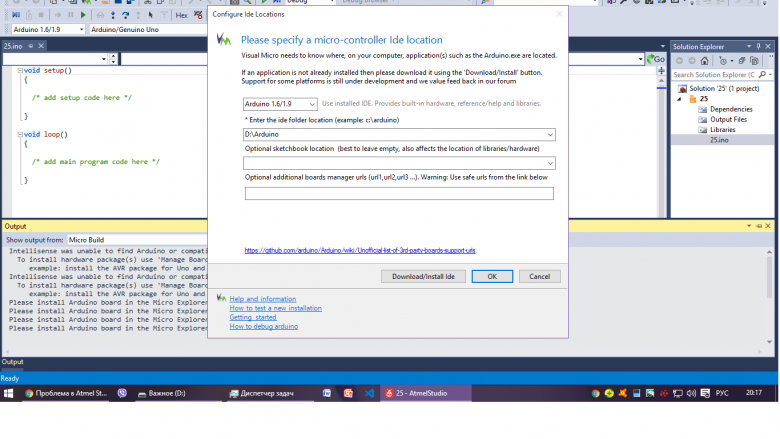Click the Hex display toggle in toolbar
This screenshot has height=439, width=780.
pyautogui.click(x=181, y=15)
